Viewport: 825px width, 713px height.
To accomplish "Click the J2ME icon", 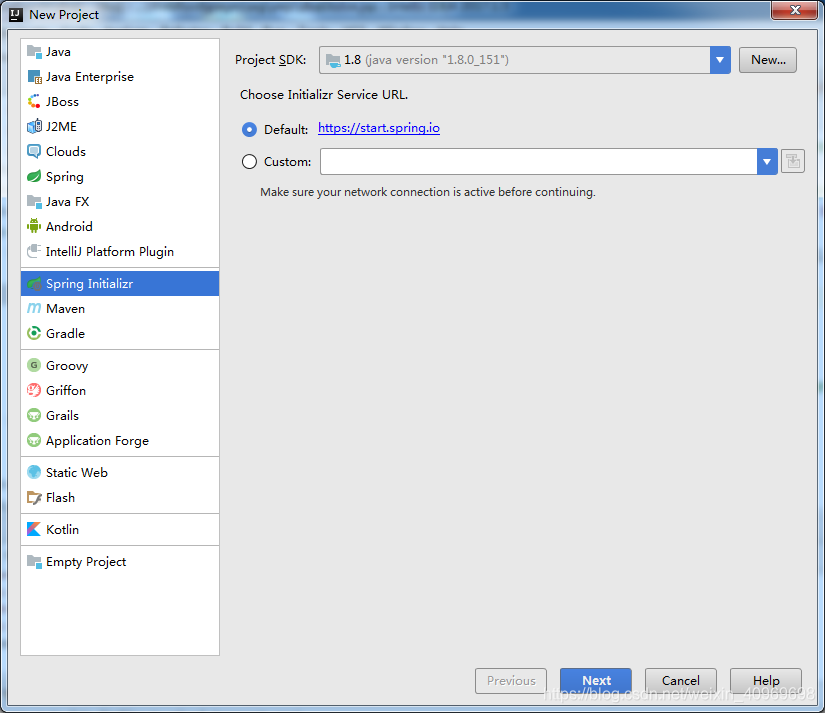I will click(34, 126).
